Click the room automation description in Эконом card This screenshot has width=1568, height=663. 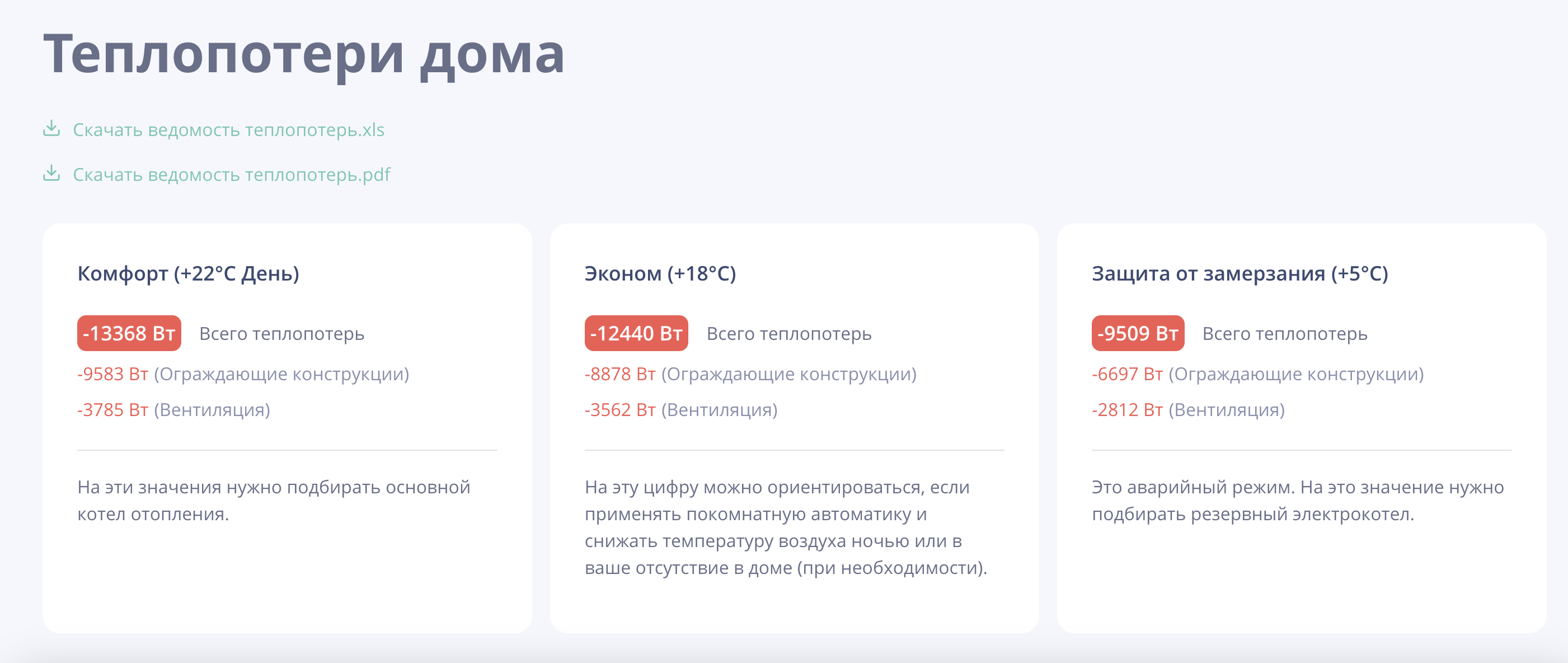click(786, 527)
